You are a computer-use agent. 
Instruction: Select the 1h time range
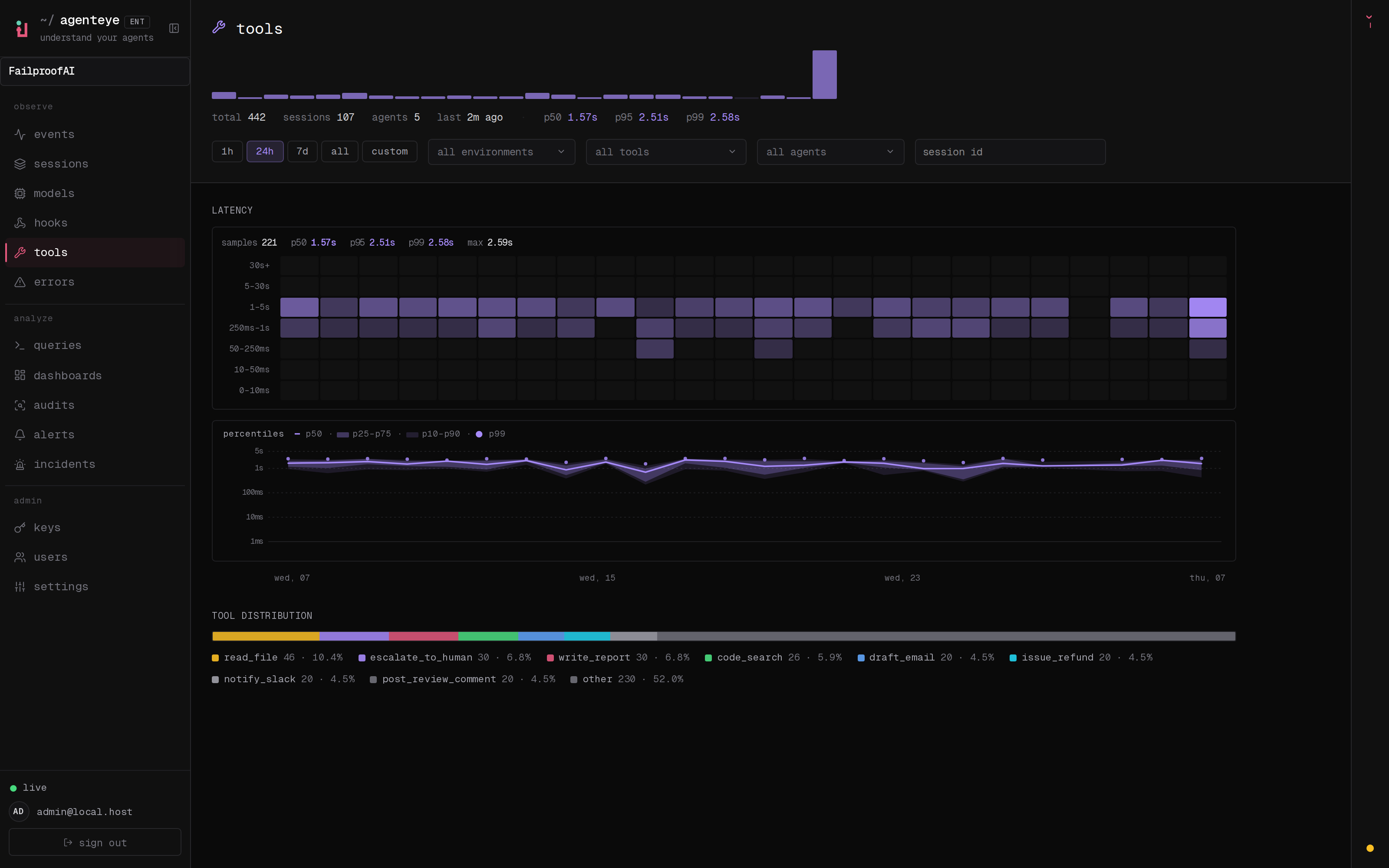point(227,151)
